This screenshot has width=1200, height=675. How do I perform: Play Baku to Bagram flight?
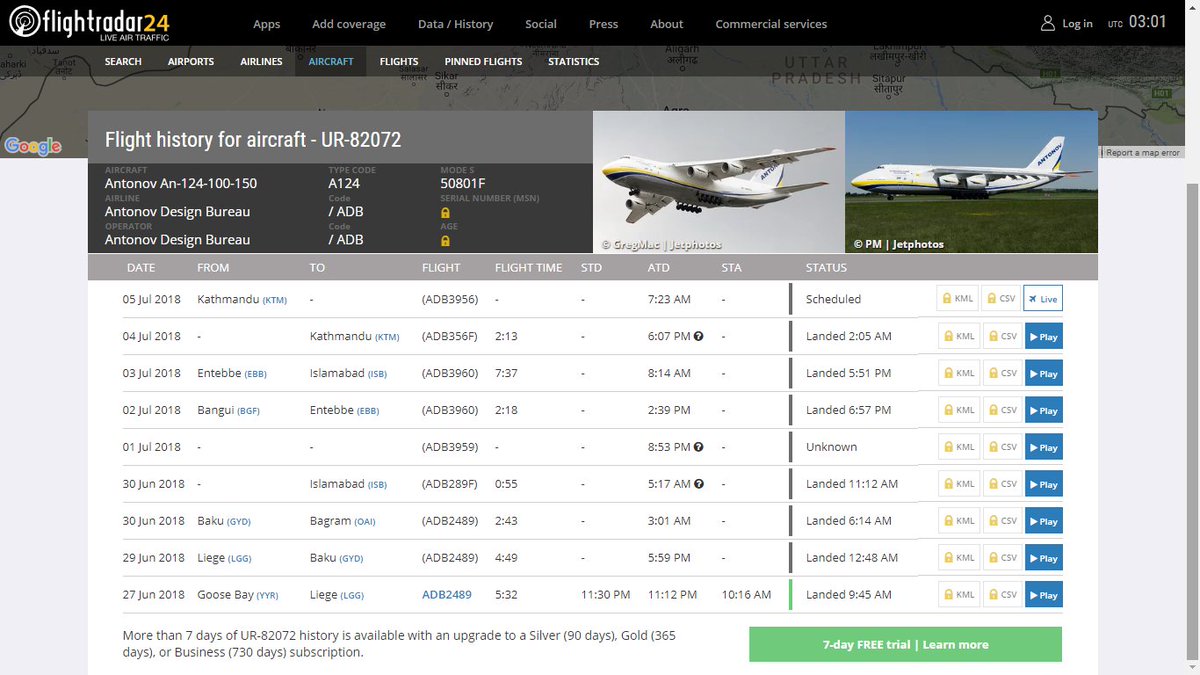(x=1043, y=521)
